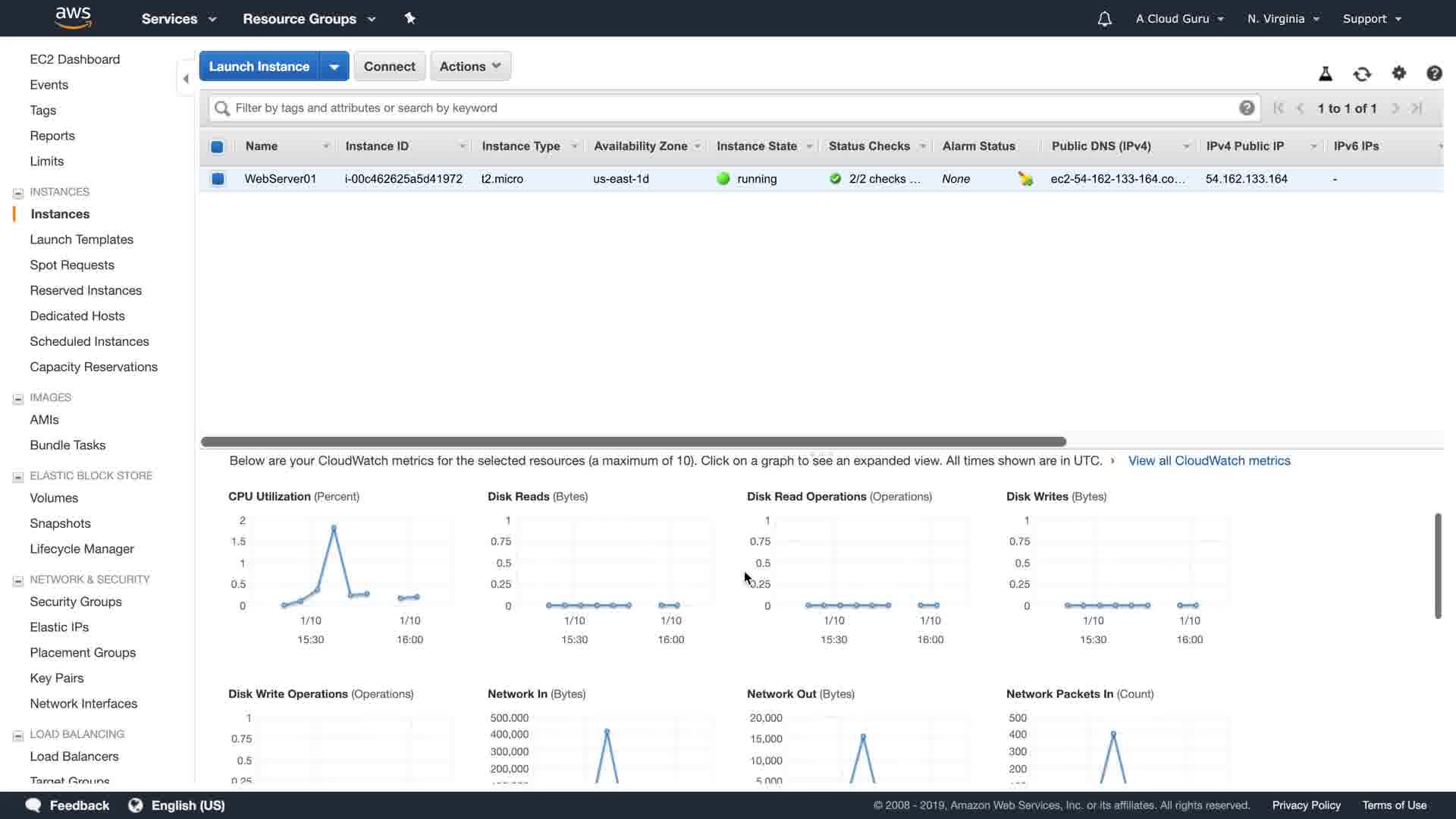Open the settings gear for table preferences
Viewport: 1456px width, 819px height.
coord(1399,74)
